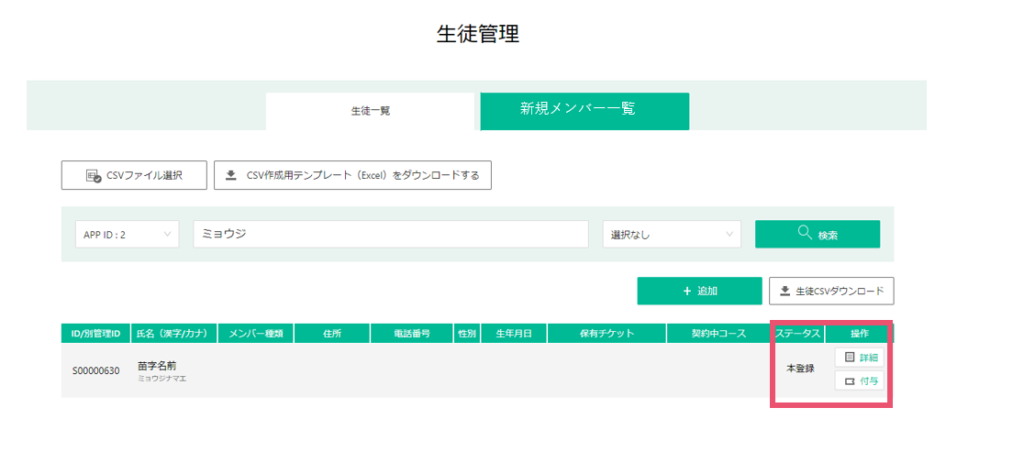Open the 生徒一覧 tab

(x=370, y=111)
